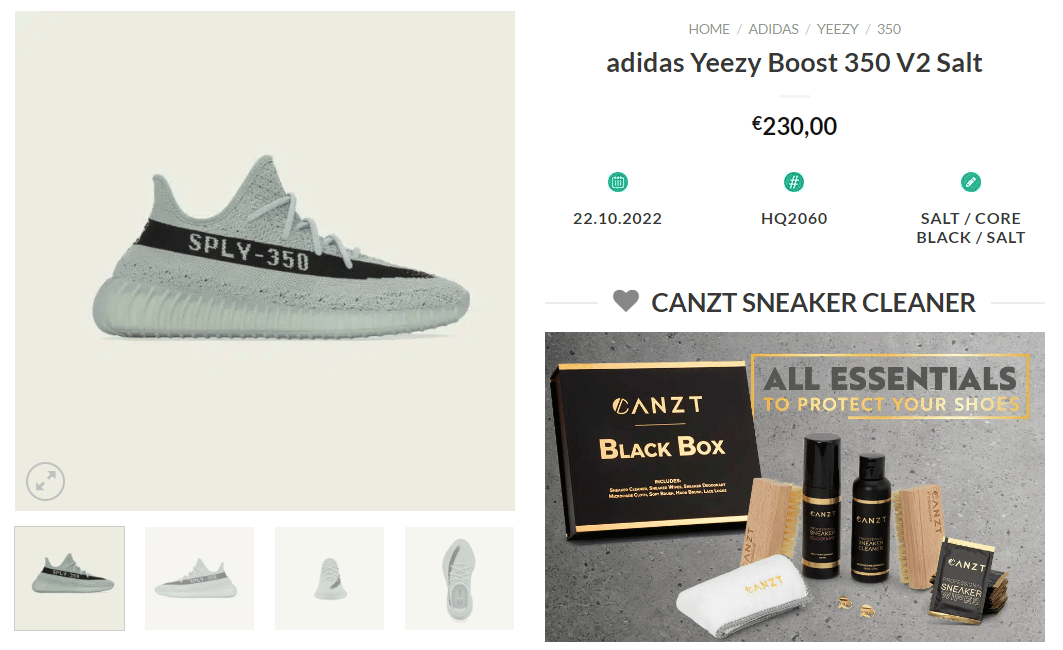Click the green hashtag style code icon

[794, 182]
